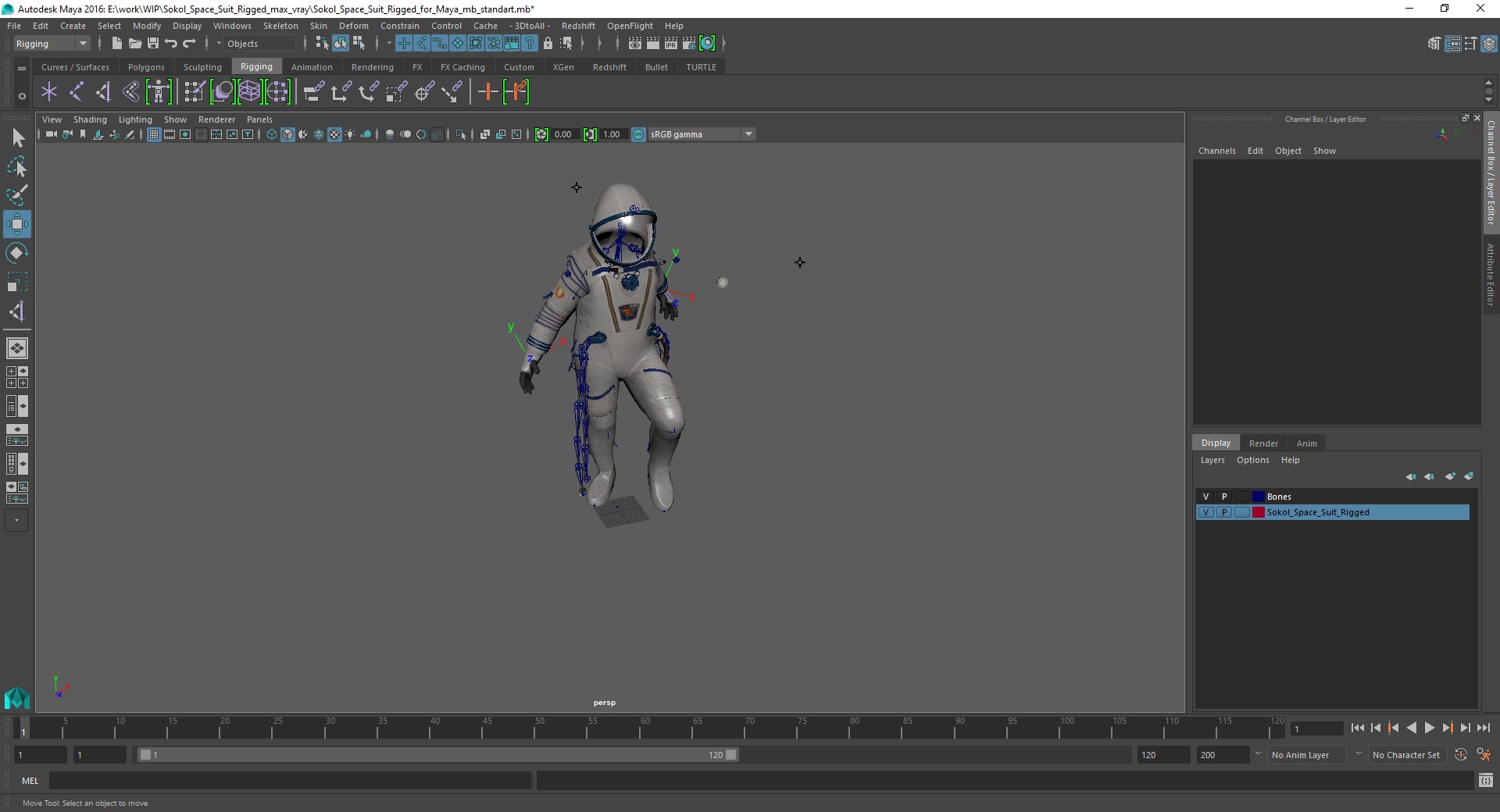The image size is (1500, 812).
Task: Pick the Paint Selection tool
Action: [17, 195]
